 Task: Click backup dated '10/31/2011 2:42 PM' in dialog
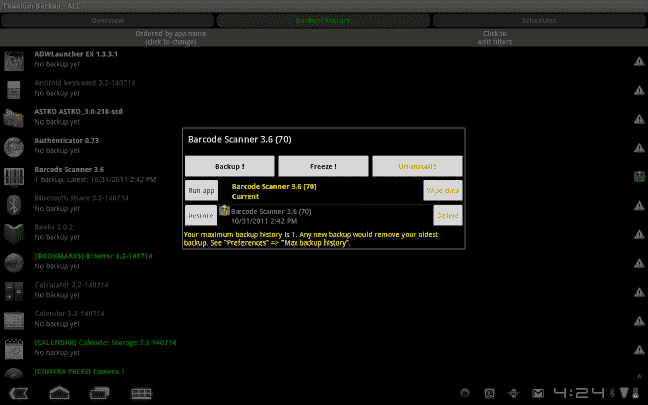264,221
